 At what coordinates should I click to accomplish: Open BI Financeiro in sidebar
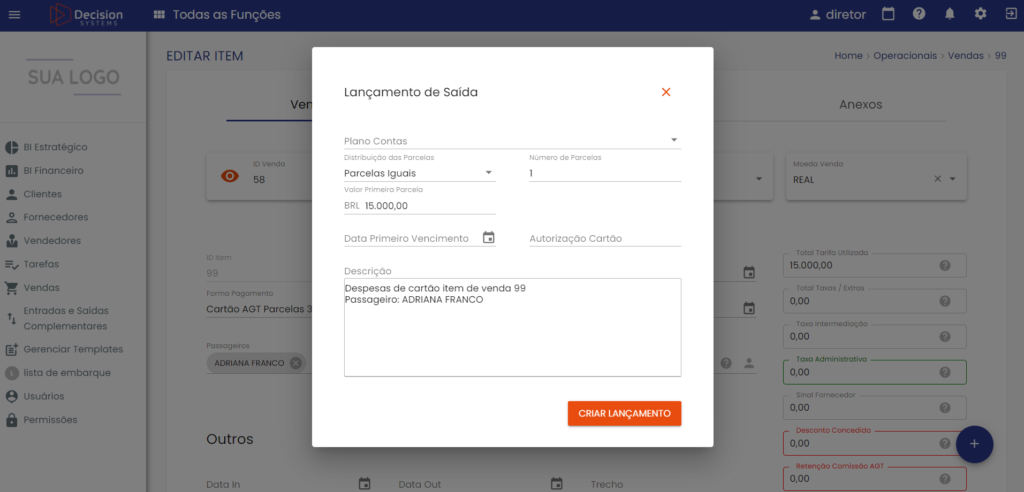click(x=44, y=171)
